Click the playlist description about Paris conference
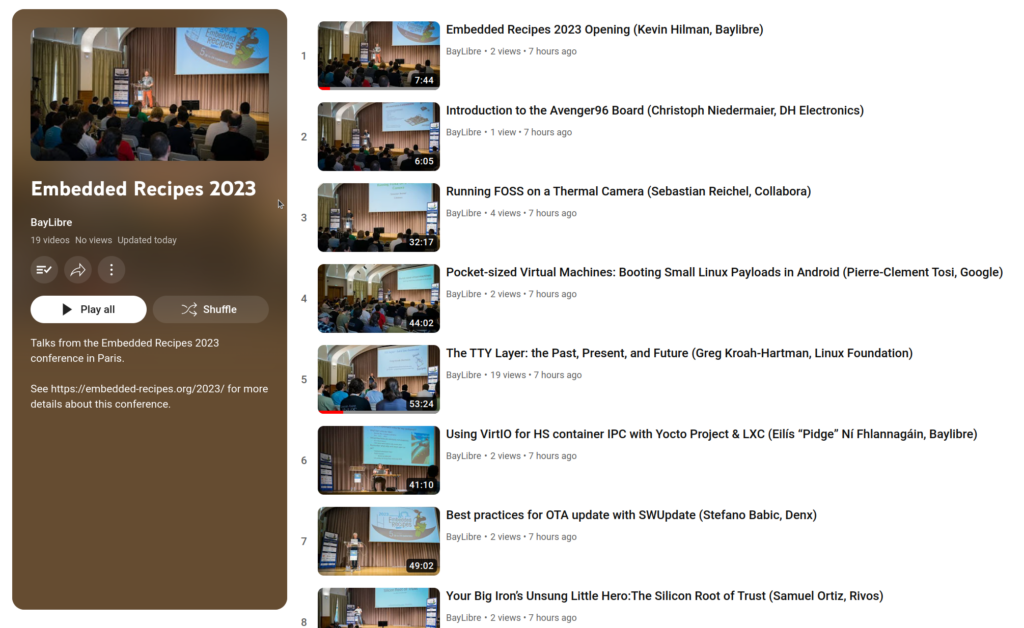 point(125,351)
